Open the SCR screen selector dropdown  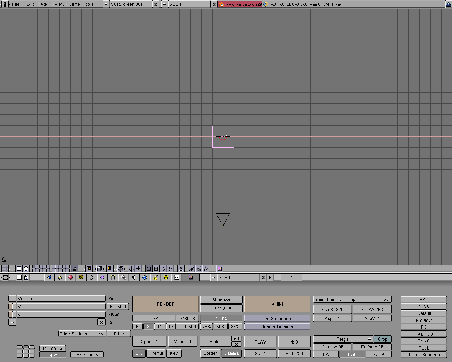106,4
